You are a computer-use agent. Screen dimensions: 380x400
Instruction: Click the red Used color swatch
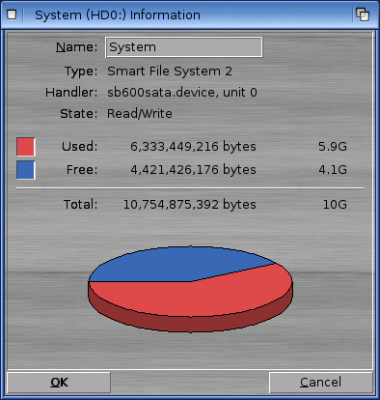(26, 147)
